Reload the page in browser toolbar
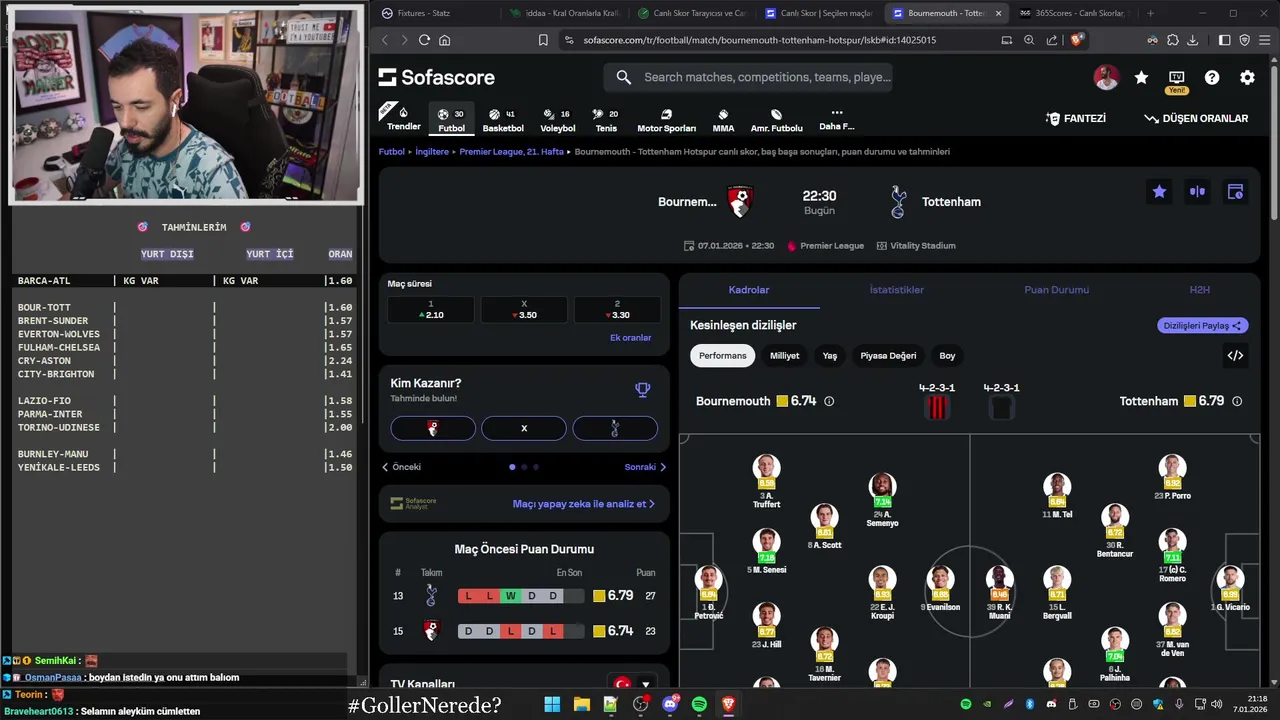The height and width of the screenshot is (720, 1280). [424, 40]
